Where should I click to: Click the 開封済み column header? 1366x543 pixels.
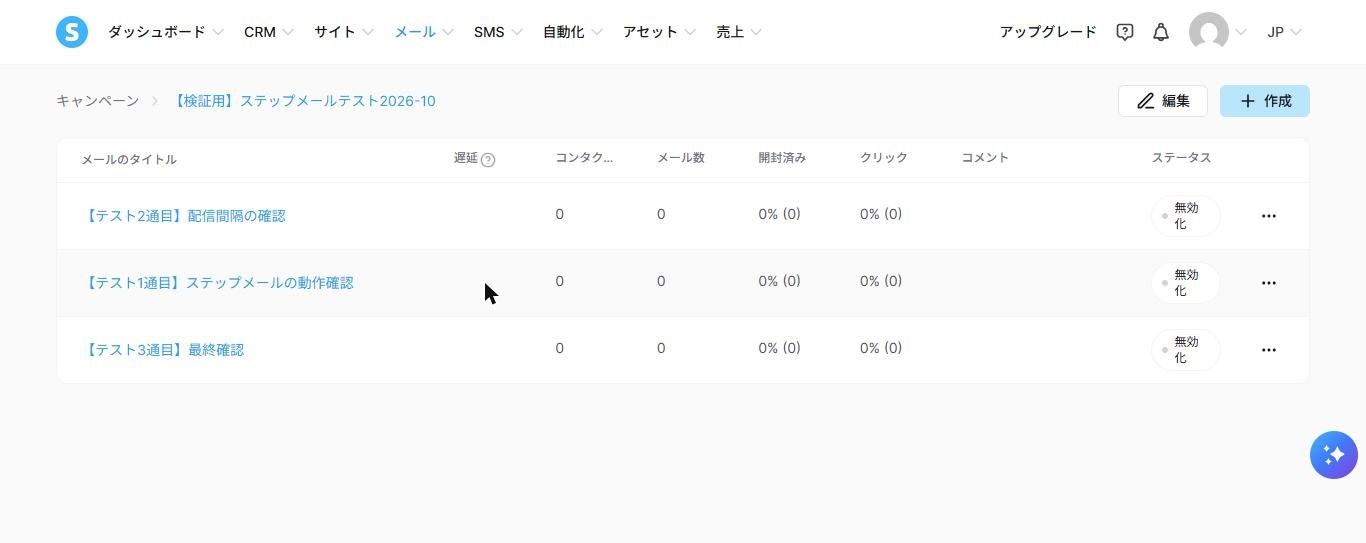pos(782,158)
